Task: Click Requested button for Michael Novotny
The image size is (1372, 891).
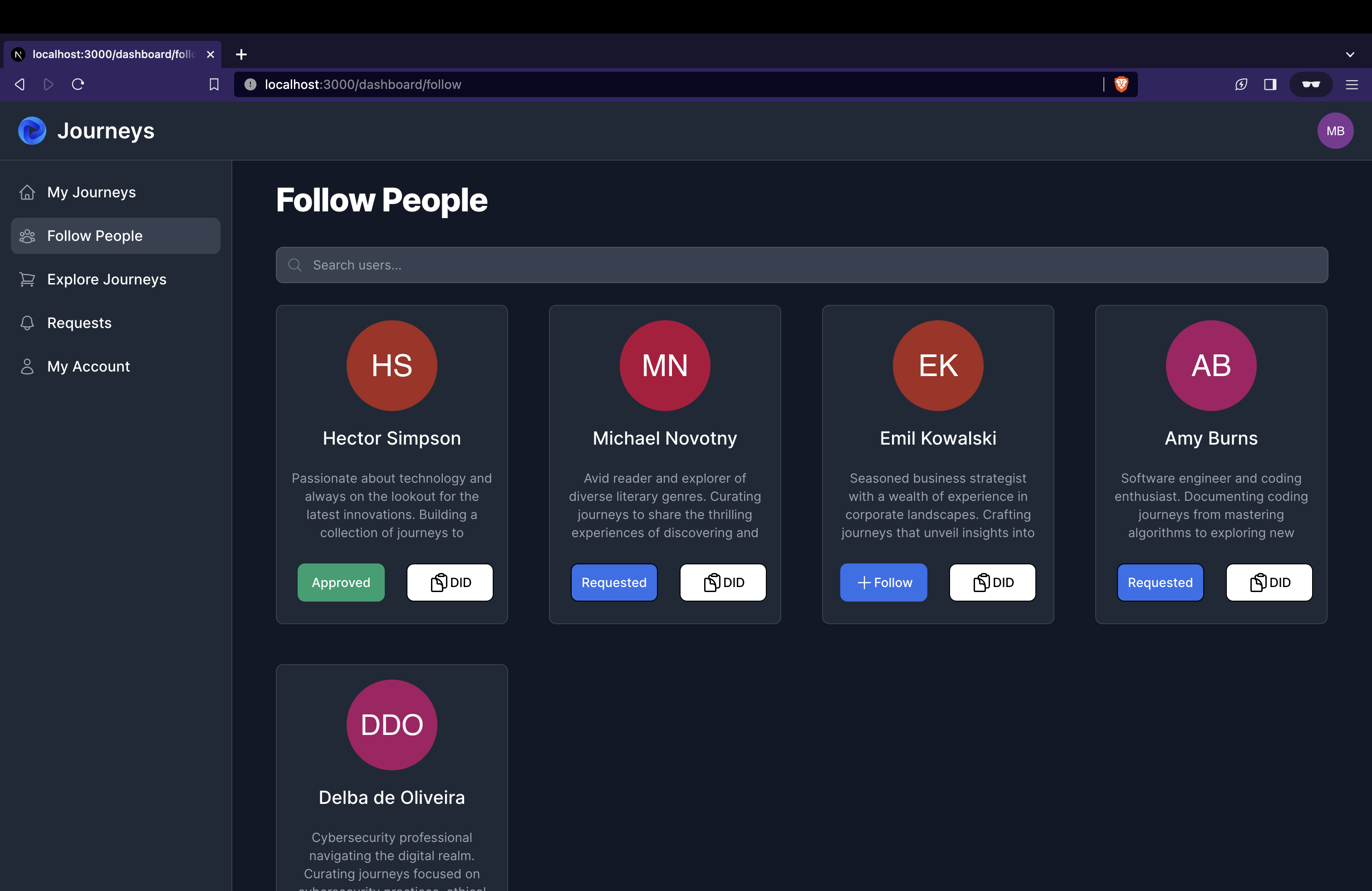Action: (613, 583)
